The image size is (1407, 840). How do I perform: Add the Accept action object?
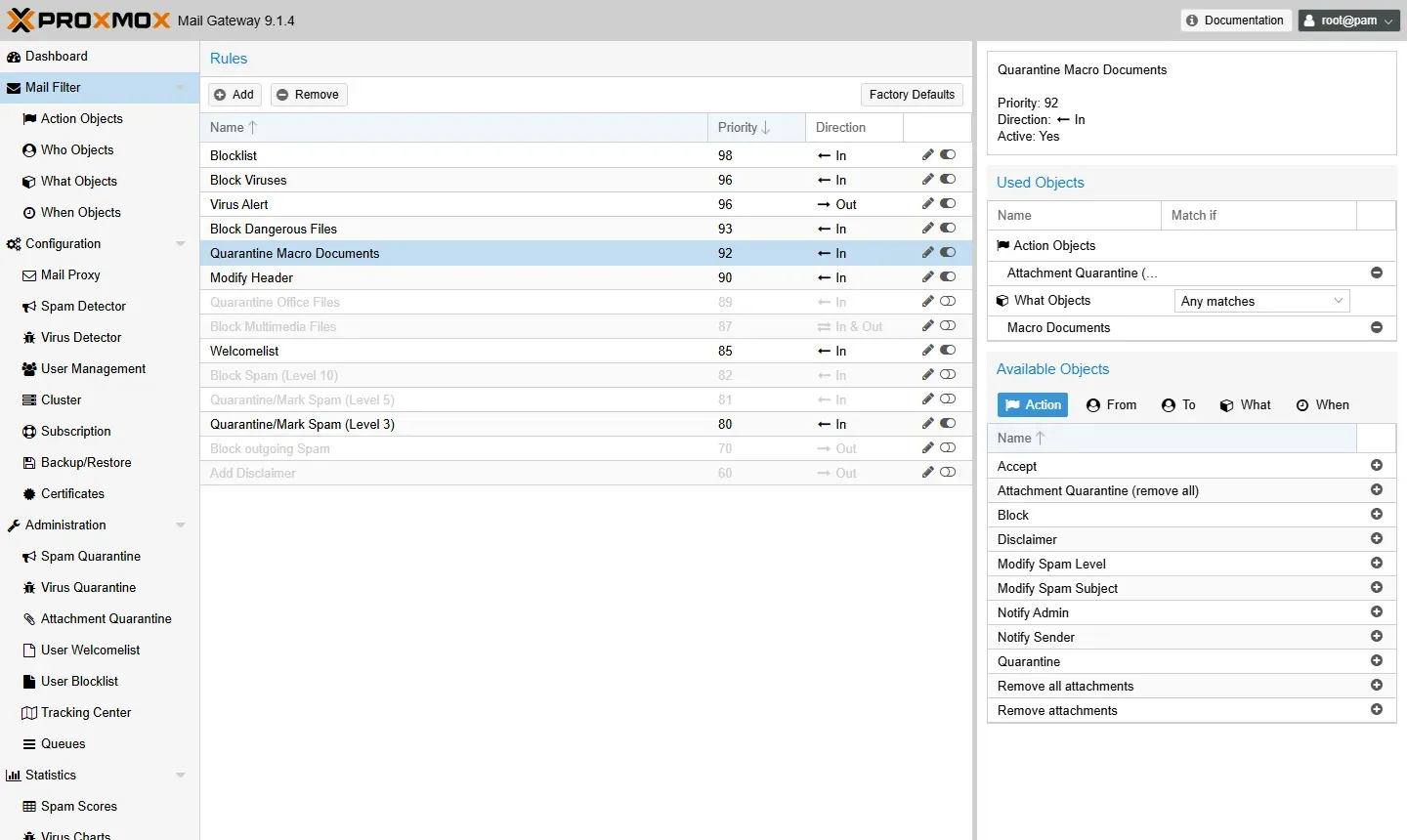[x=1377, y=466]
